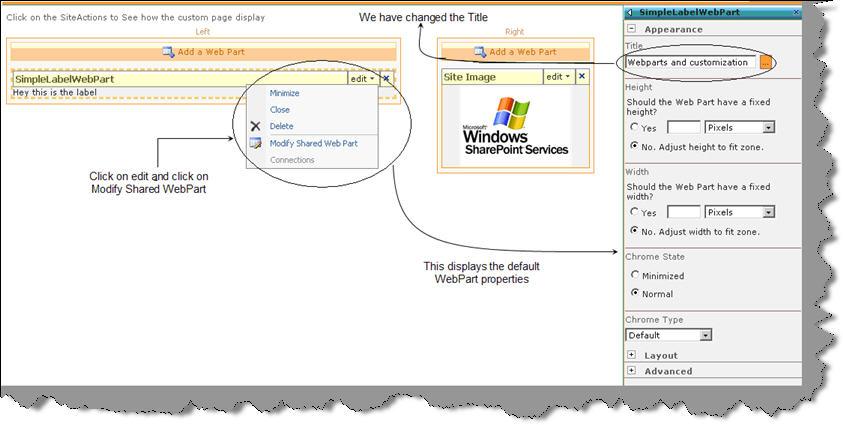The width and height of the screenshot is (843, 425).
Task: Choose Close from the edit menu
Action: [280, 110]
